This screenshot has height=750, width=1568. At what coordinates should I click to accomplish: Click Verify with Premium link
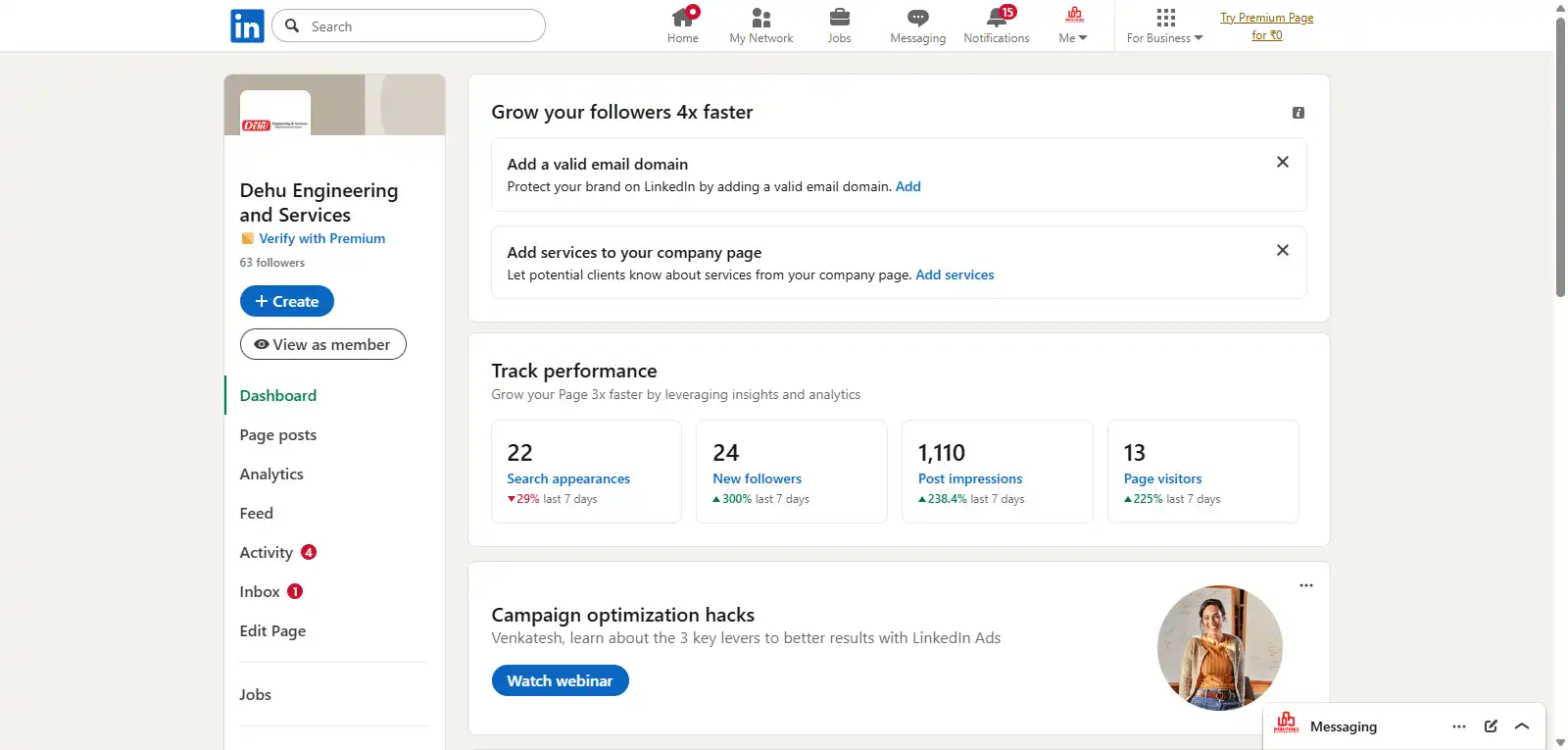tap(322, 238)
